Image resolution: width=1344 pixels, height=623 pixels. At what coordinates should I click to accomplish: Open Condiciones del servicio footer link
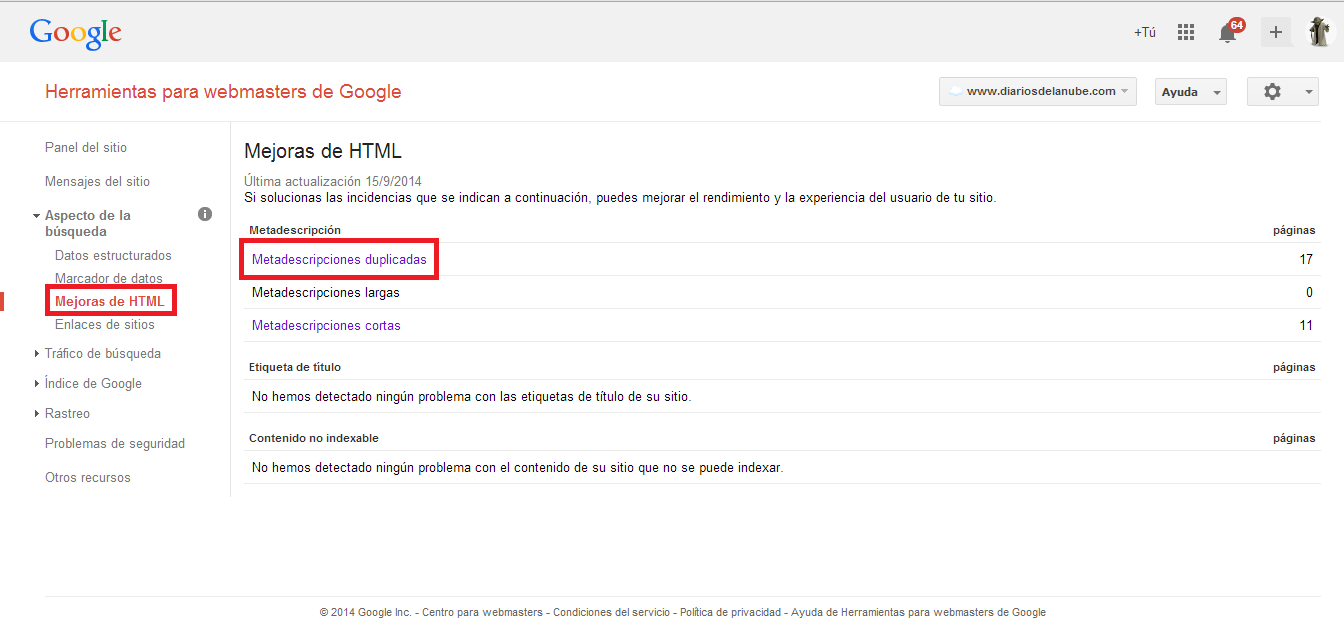tap(612, 612)
